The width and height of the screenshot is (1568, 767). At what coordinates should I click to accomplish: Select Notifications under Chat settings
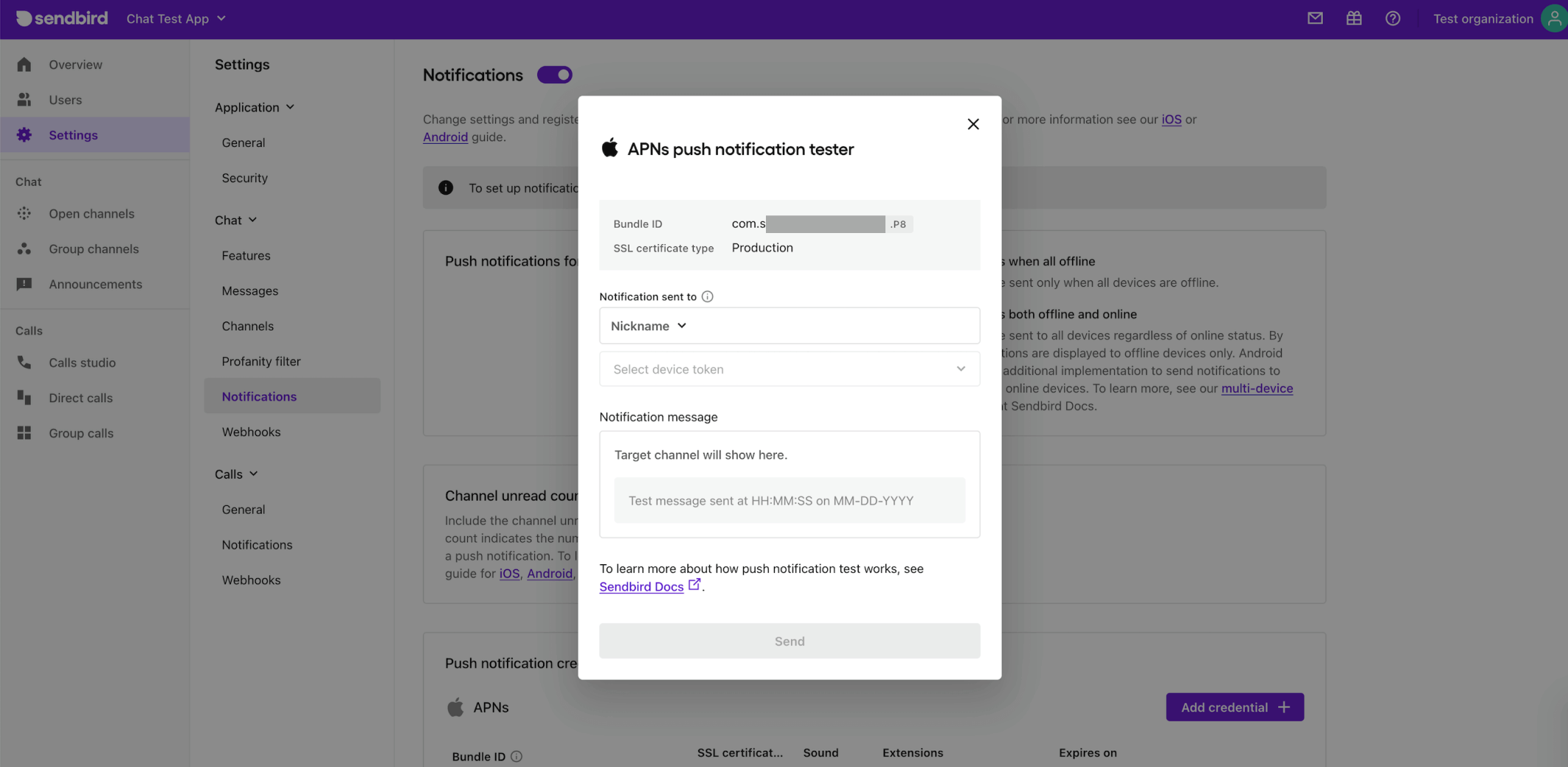[292, 396]
